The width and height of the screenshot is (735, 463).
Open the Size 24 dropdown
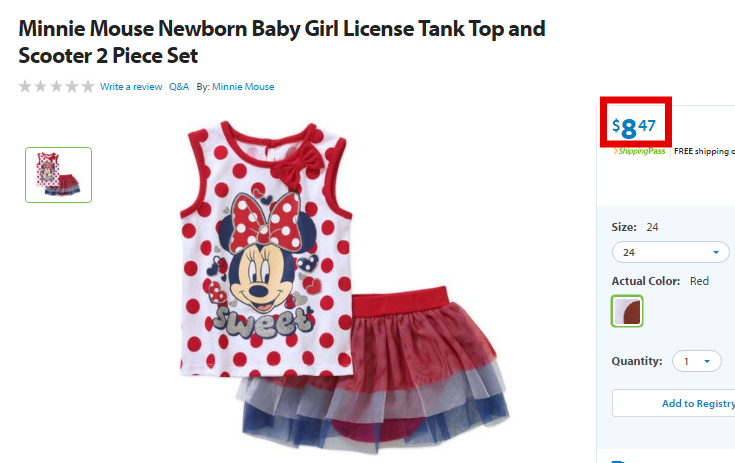(670, 253)
